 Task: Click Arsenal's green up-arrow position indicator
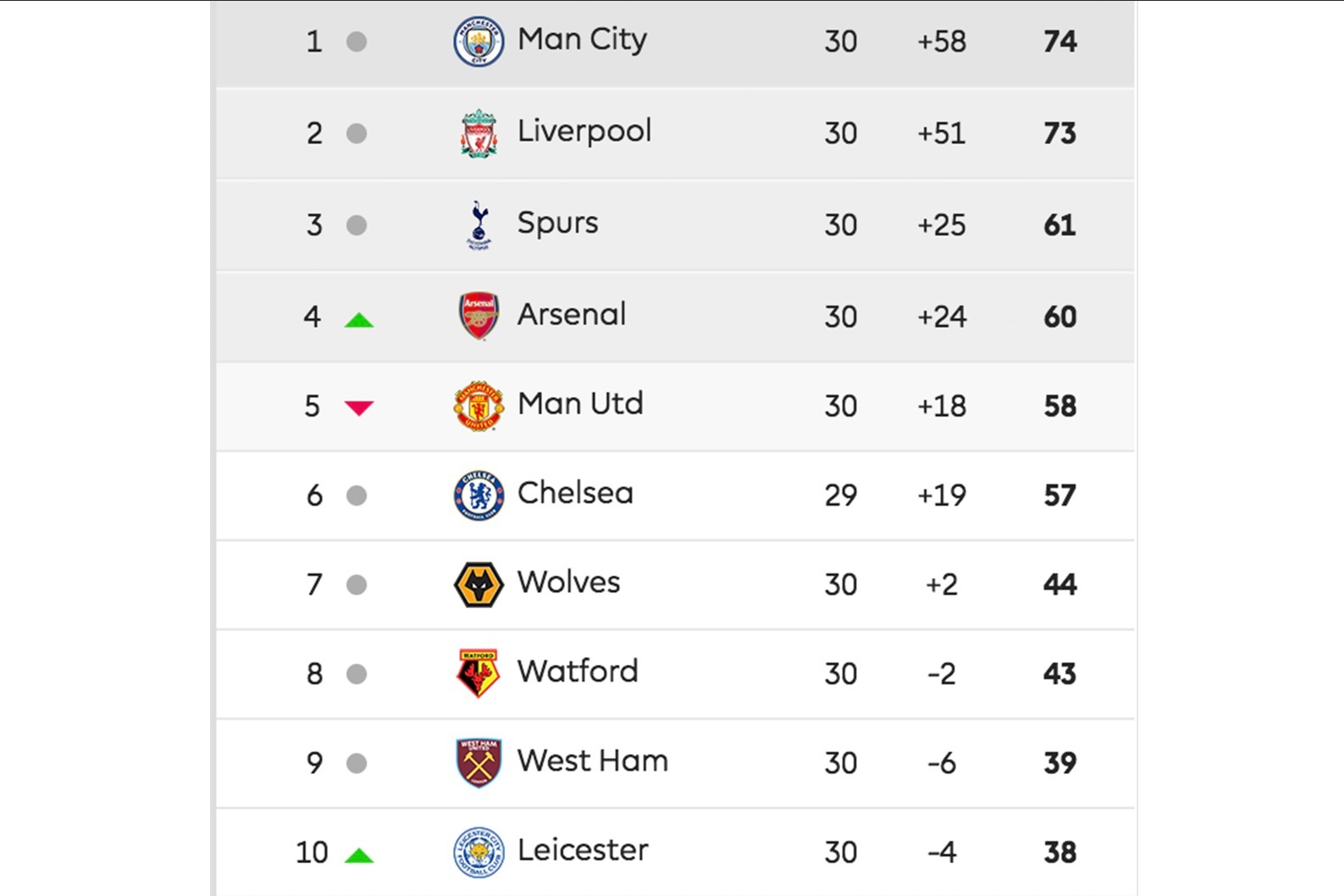[x=359, y=319]
